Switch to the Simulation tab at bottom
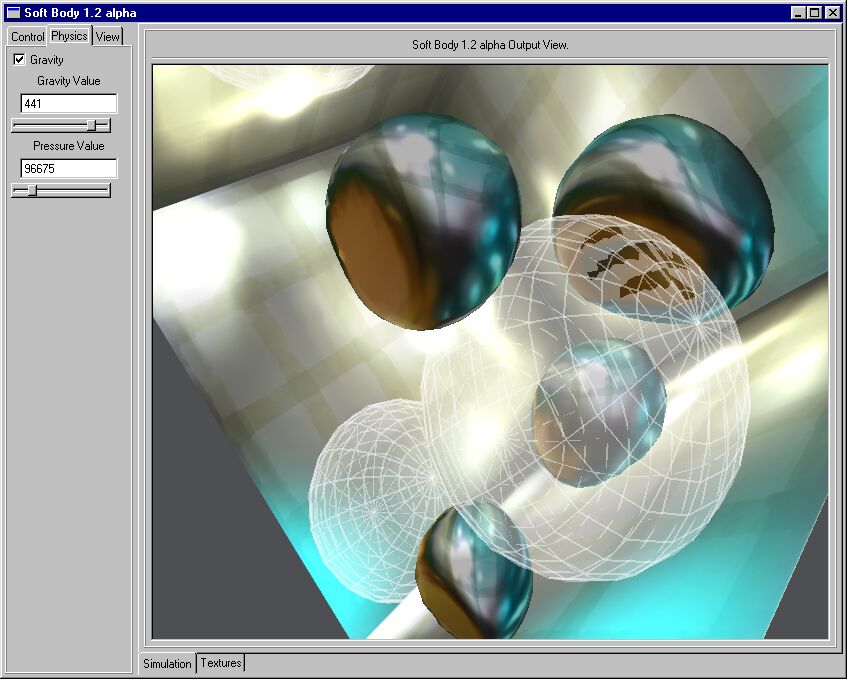This screenshot has width=847, height=679. point(167,664)
